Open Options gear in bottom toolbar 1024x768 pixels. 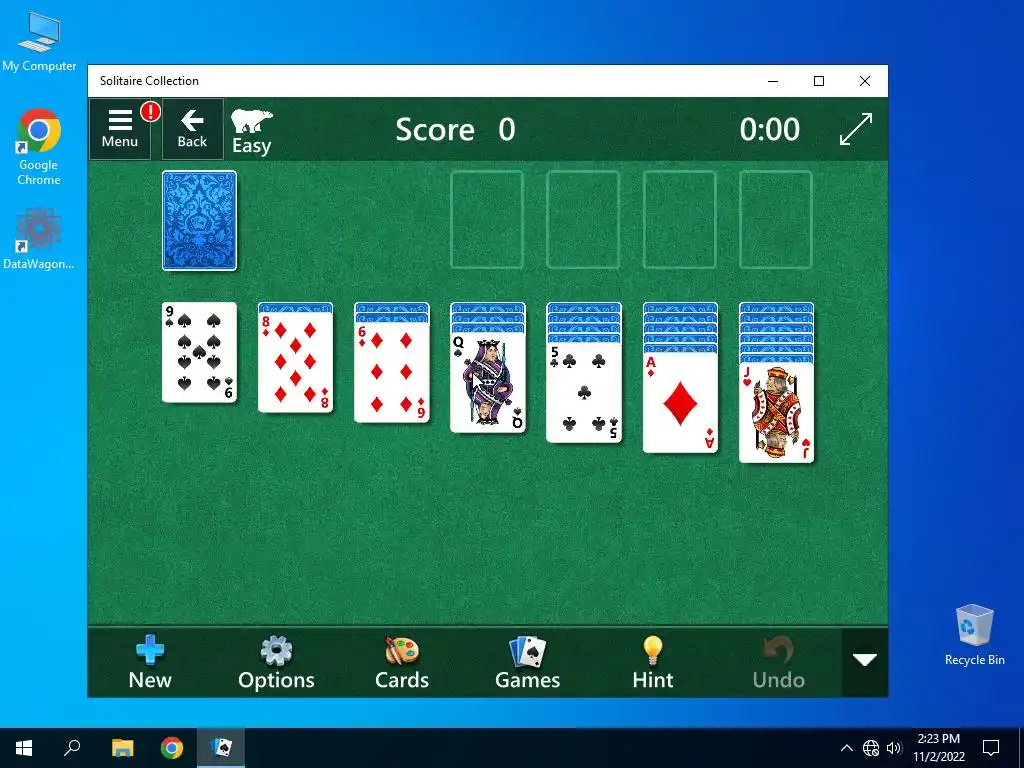pyautogui.click(x=276, y=662)
